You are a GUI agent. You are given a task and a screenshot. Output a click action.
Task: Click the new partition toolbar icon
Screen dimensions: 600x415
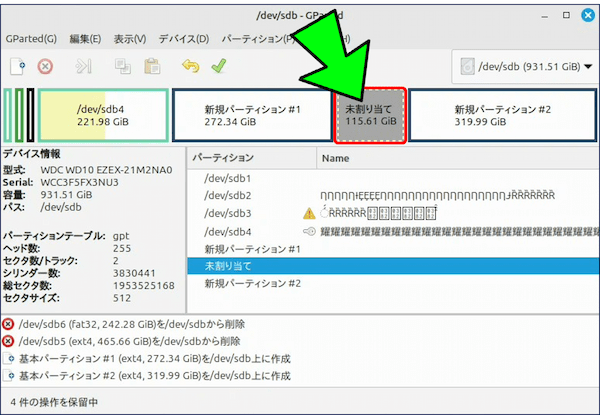pyautogui.click(x=17, y=67)
